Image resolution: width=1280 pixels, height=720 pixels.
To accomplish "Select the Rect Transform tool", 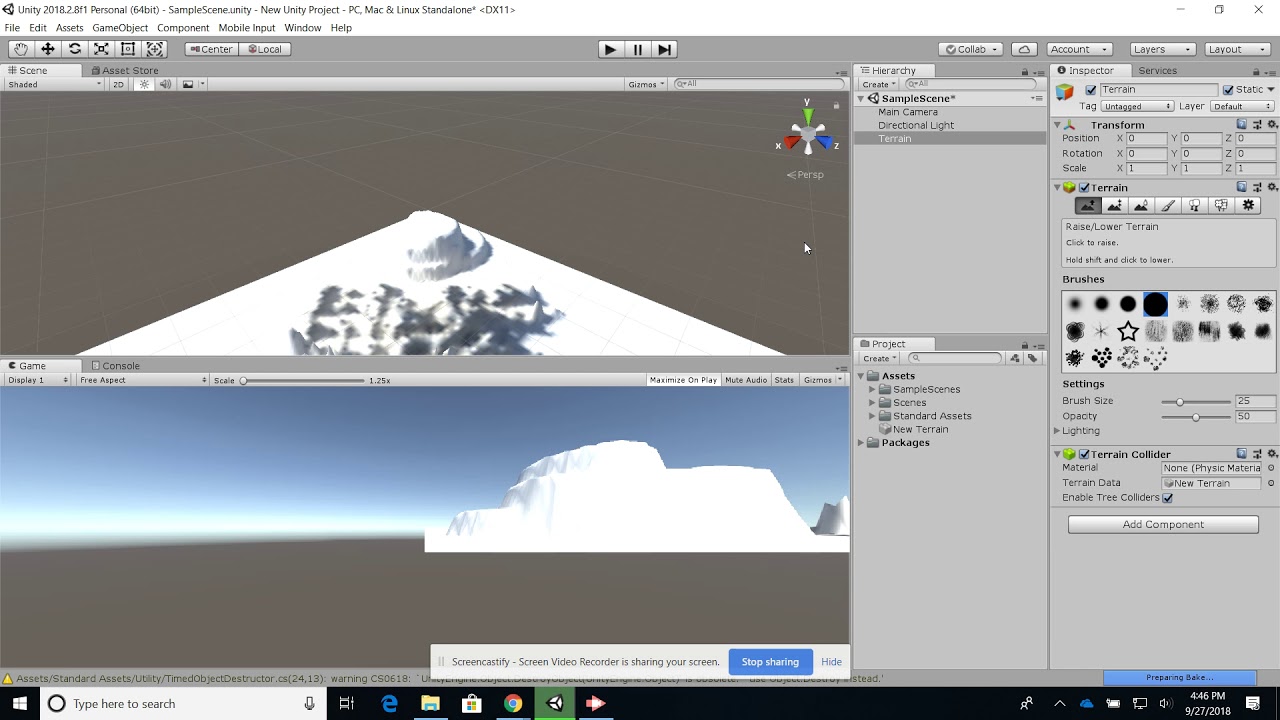I will [128, 49].
